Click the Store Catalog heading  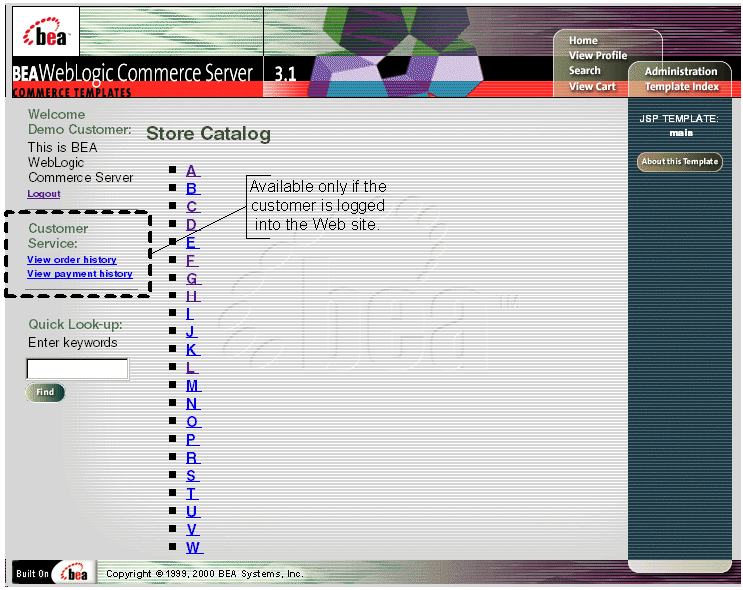(208, 134)
